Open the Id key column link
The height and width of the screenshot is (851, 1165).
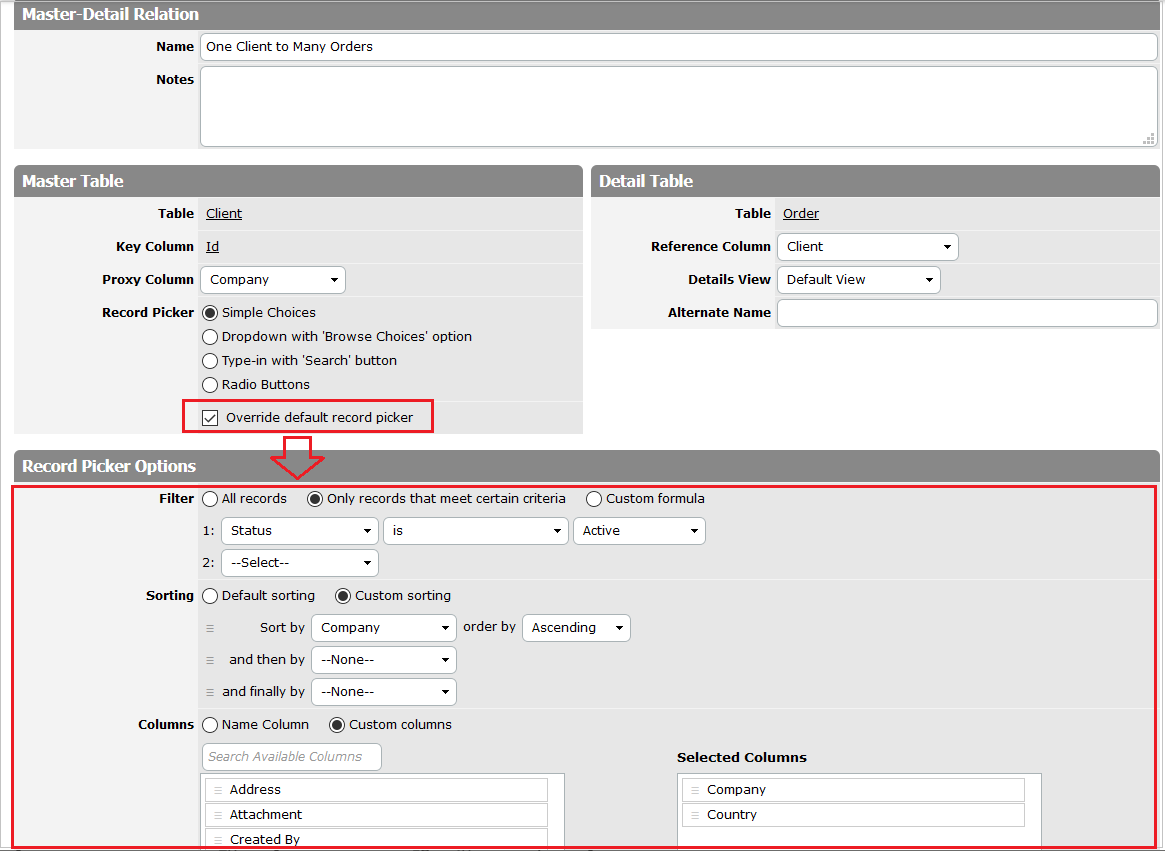[x=212, y=247]
